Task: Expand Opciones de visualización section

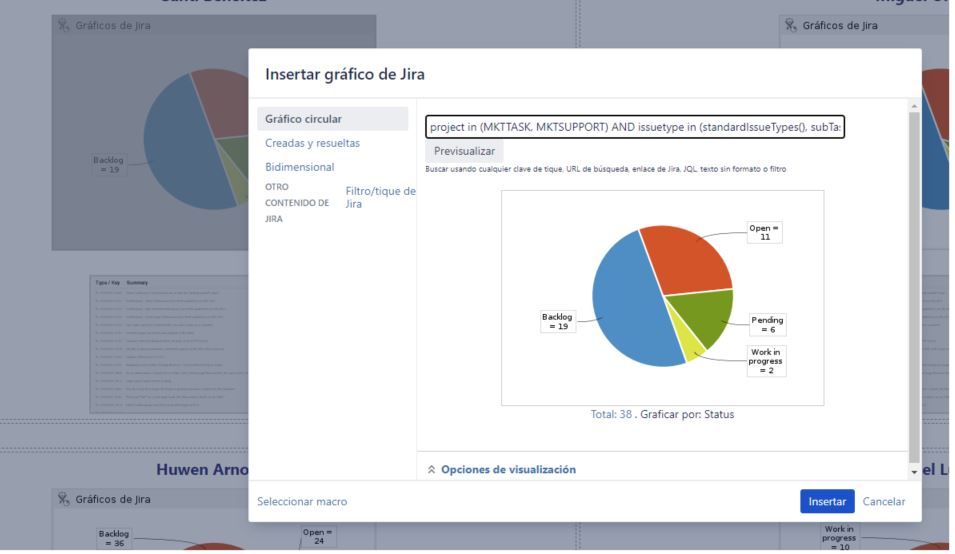Action: (508, 469)
